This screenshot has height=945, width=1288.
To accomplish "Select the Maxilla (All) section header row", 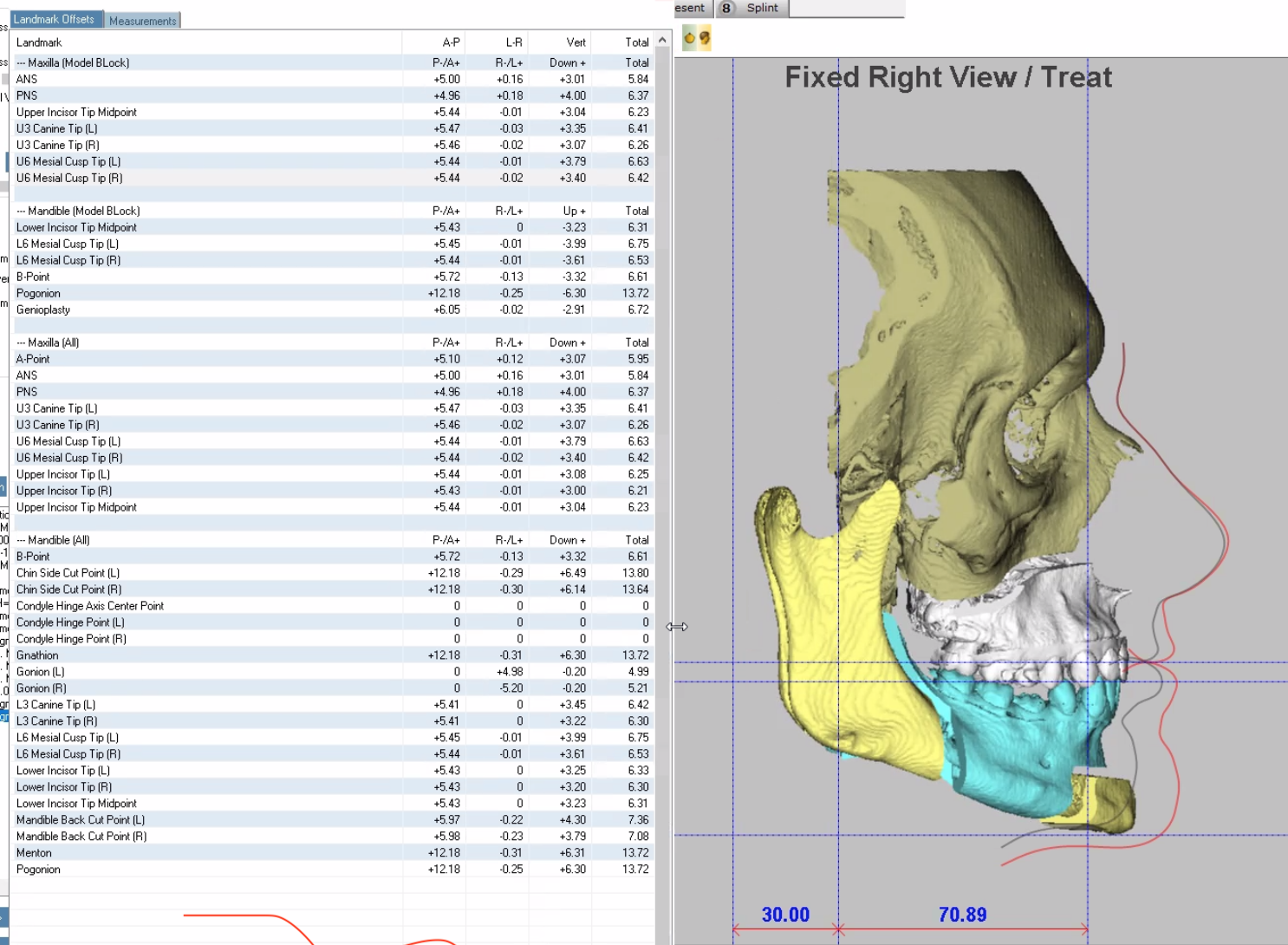I will tap(332, 342).
